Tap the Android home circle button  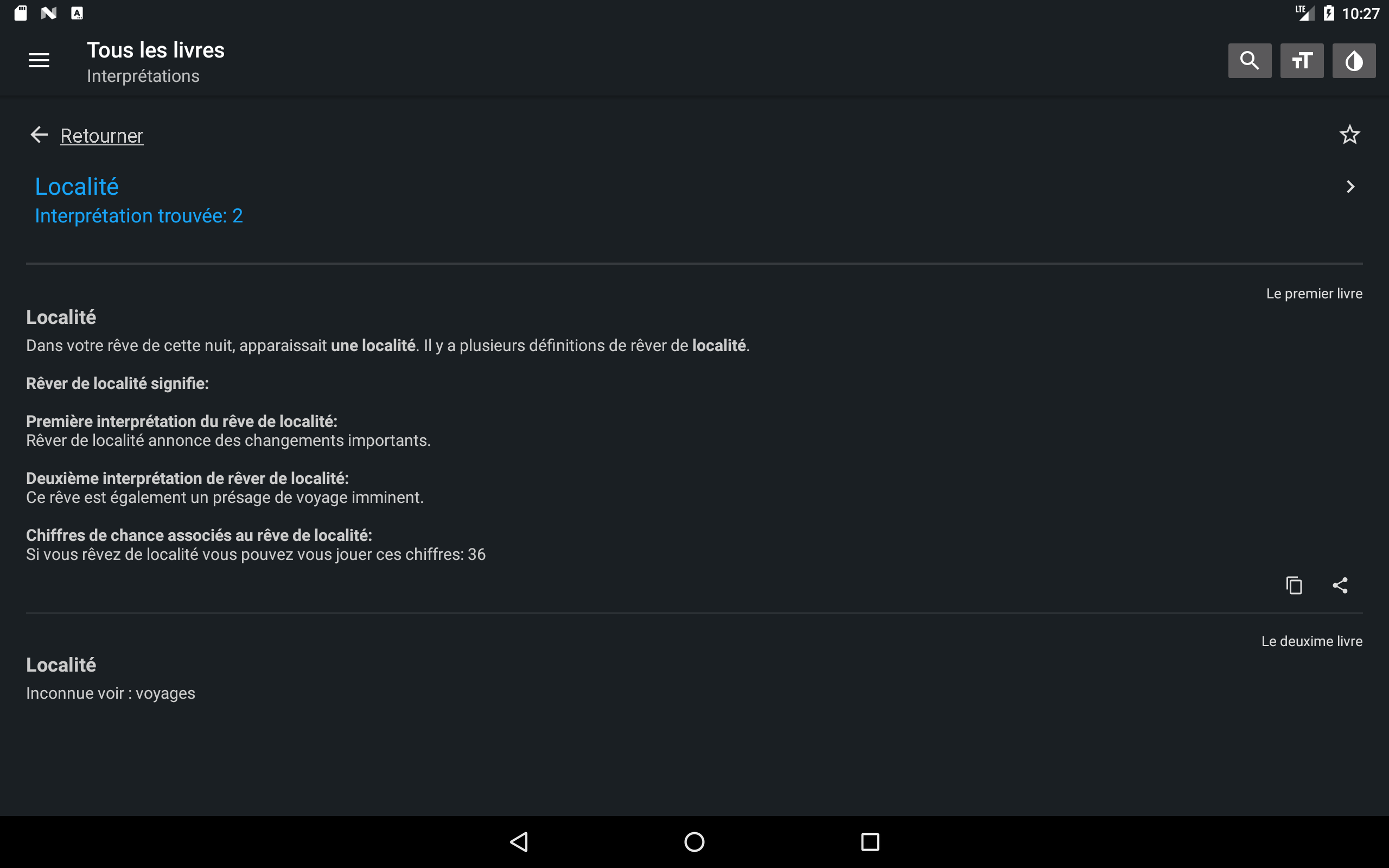[694, 841]
